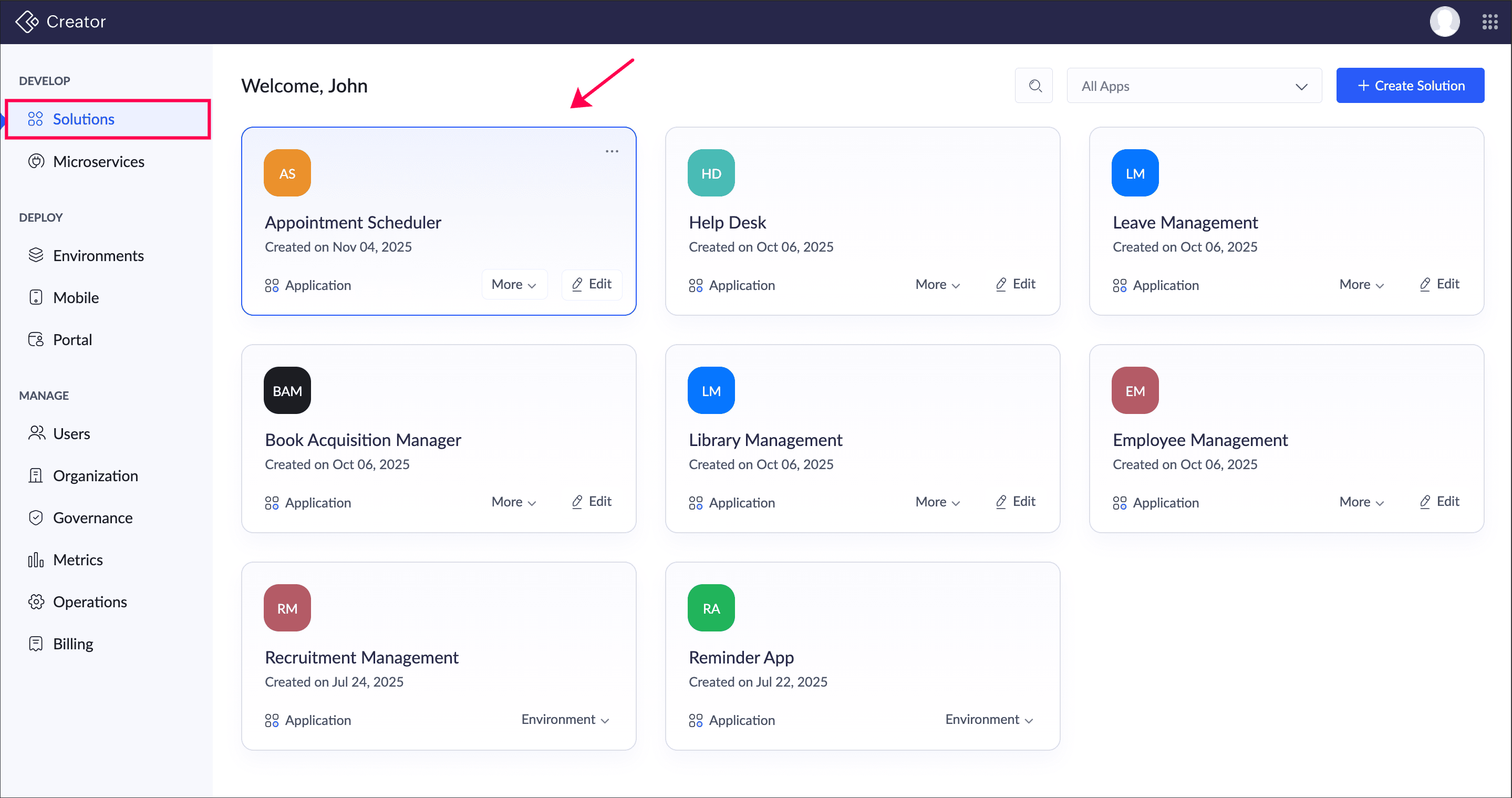Click Edit on Leave Management card
The image size is (1512, 798).
pos(1440,284)
